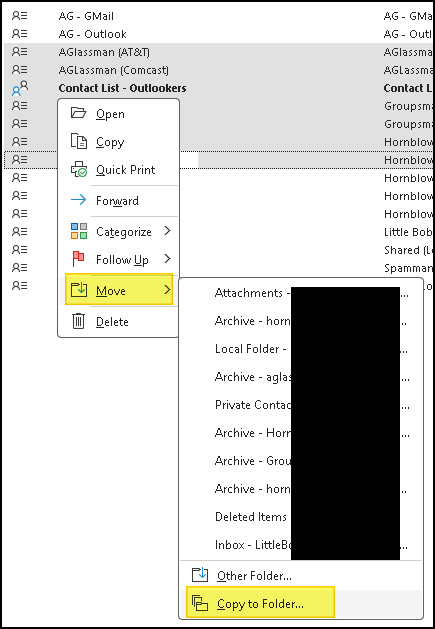Click the Other Folder move icon
The height and width of the screenshot is (629, 435).
point(199,575)
